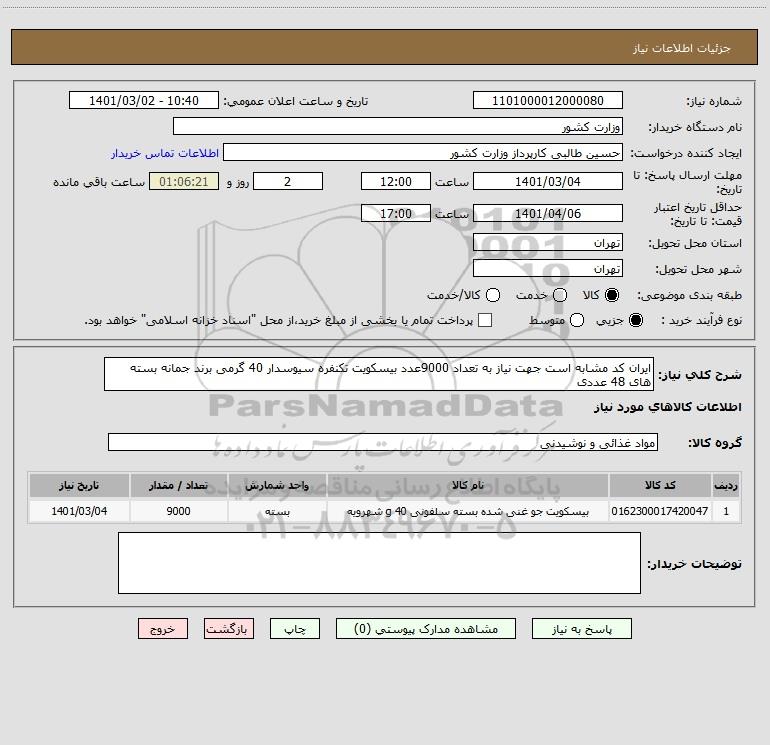770x745 pixels.
Task: Click the کد کالا column header
Action: click(660, 485)
